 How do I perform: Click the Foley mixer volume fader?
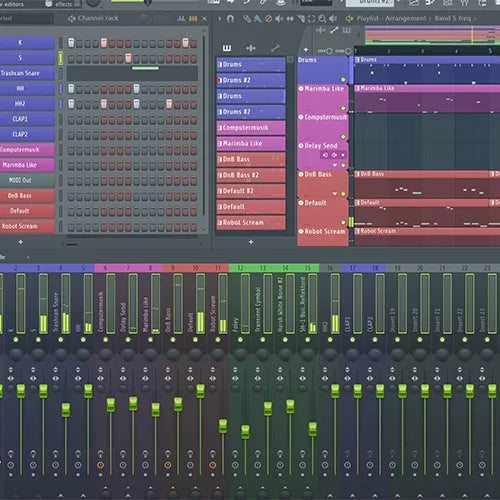tap(245, 432)
